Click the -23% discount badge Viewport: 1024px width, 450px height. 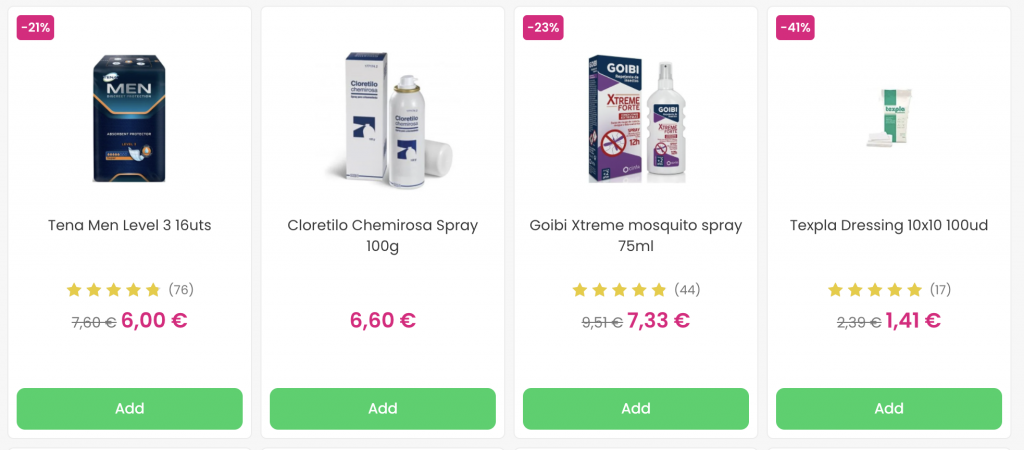point(543,27)
